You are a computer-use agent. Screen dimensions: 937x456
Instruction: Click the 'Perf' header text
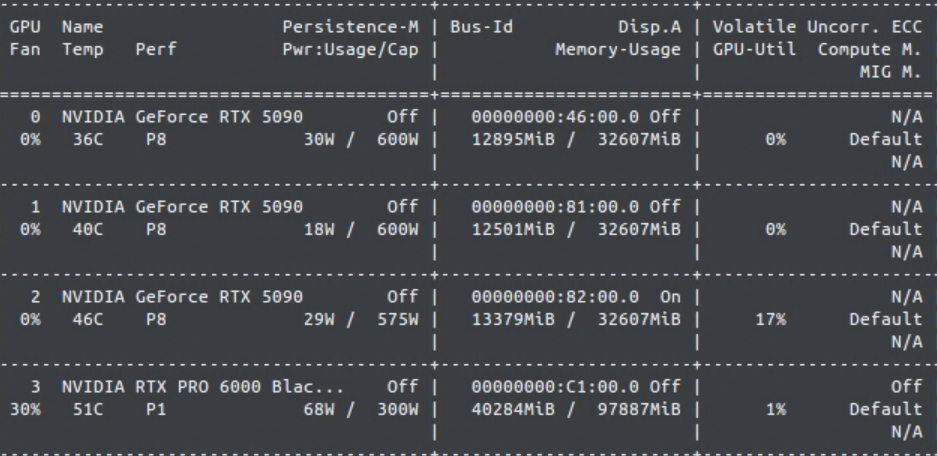pyautogui.click(x=156, y=50)
